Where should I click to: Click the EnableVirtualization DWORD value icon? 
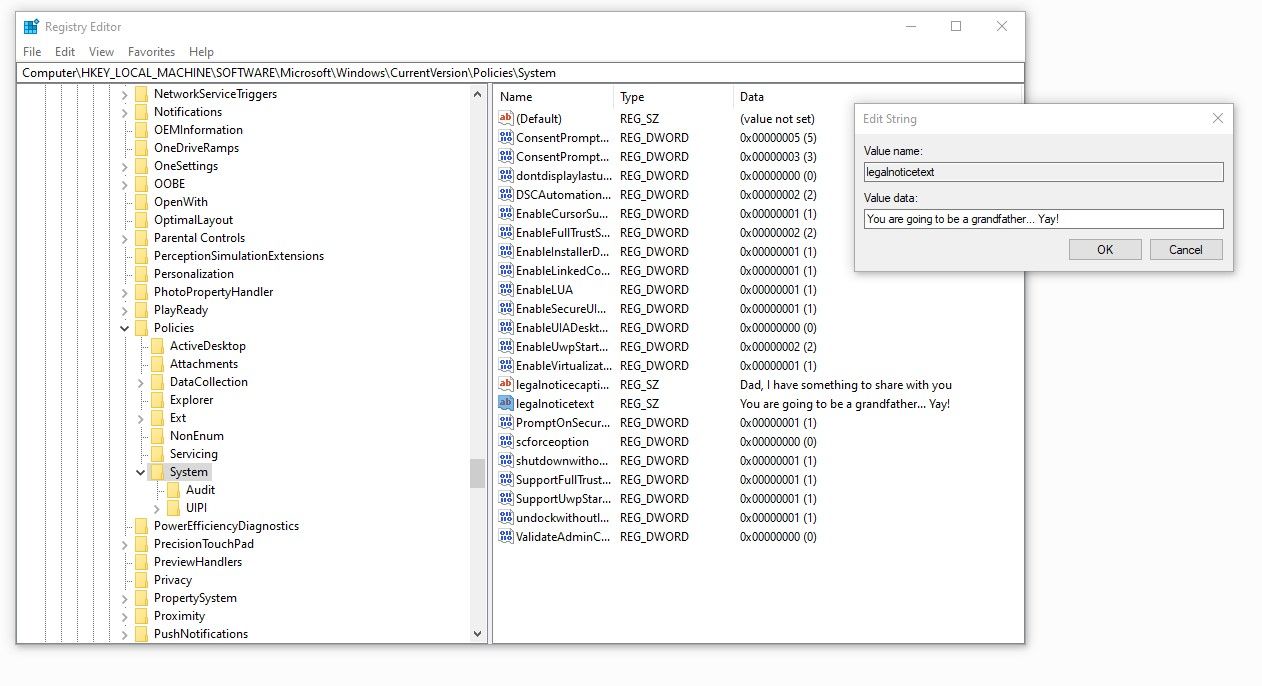coord(505,366)
